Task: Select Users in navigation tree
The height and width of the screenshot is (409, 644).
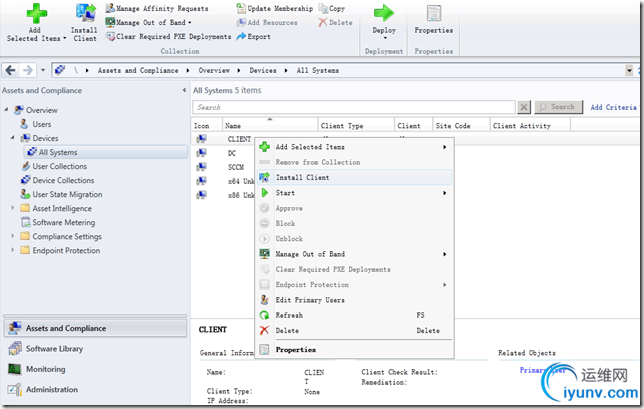Action: 41,124
